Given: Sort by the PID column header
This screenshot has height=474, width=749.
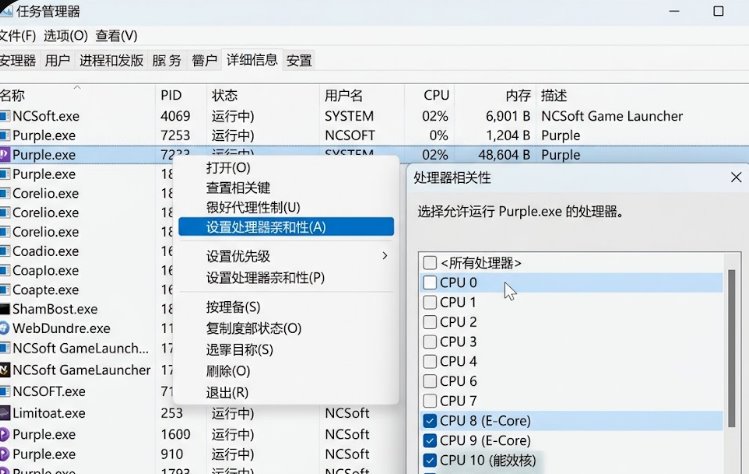Looking at the screenshot, I should tap(181, 95).
